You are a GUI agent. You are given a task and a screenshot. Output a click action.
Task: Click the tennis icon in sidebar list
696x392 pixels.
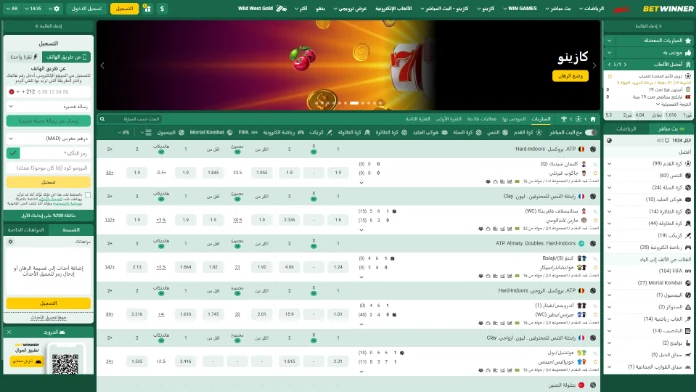tap(688, 175)
